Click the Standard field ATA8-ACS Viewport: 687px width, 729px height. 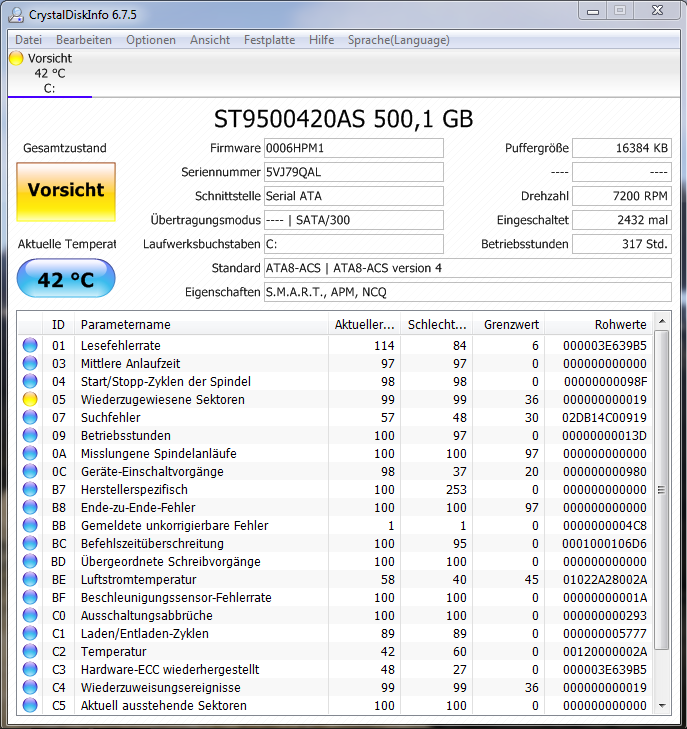tap(468, 268)
